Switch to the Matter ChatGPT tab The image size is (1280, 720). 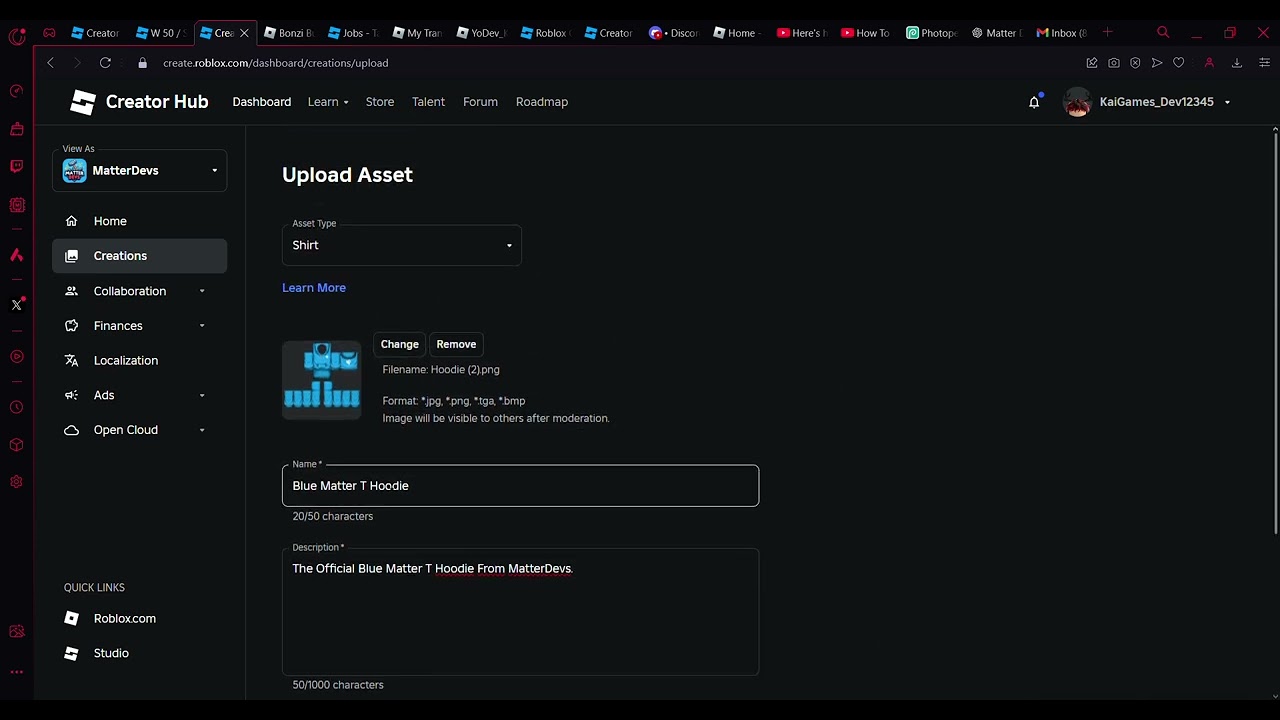(996, 33)
